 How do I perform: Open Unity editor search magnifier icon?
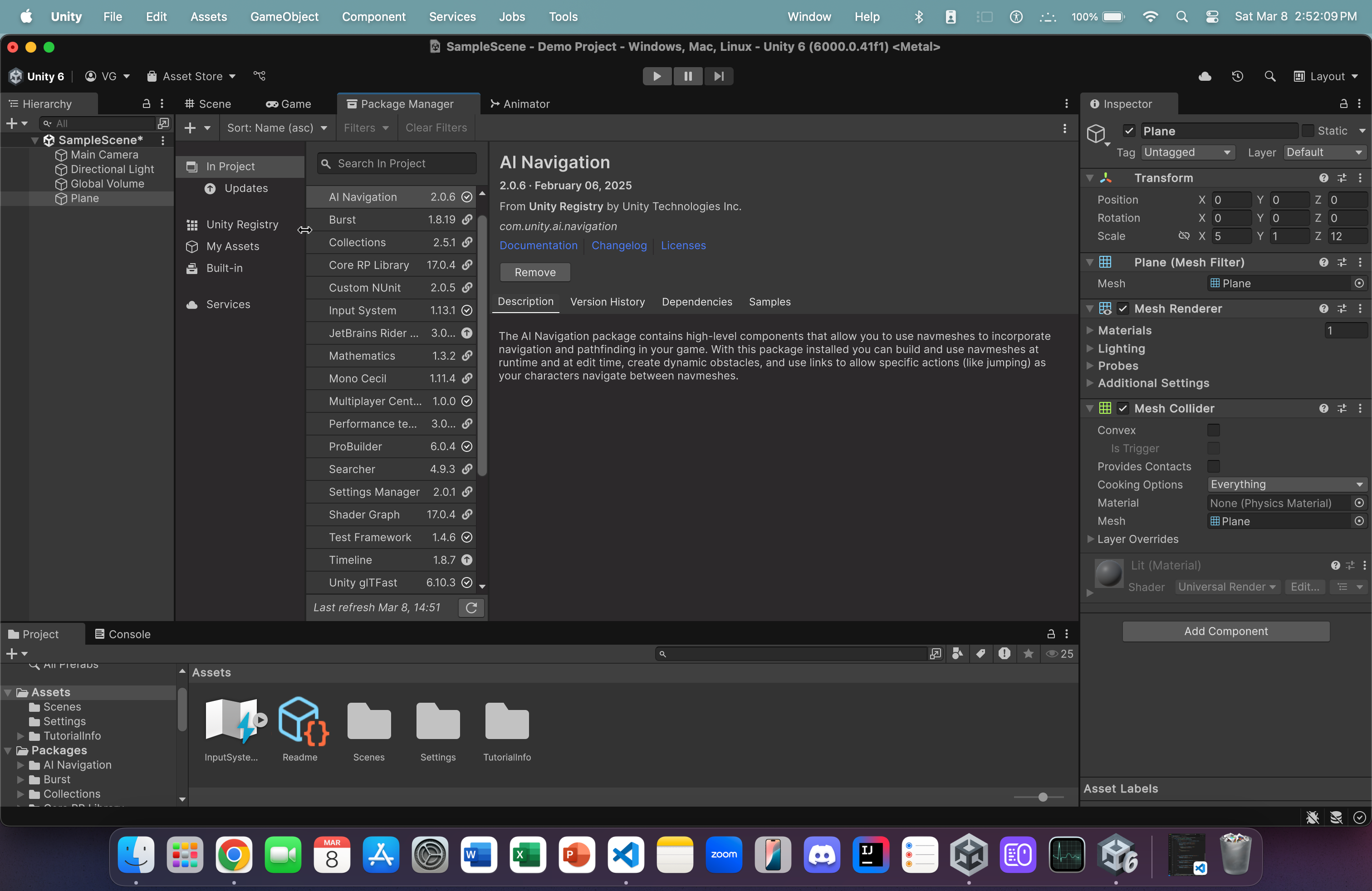tap(1269, 76)
